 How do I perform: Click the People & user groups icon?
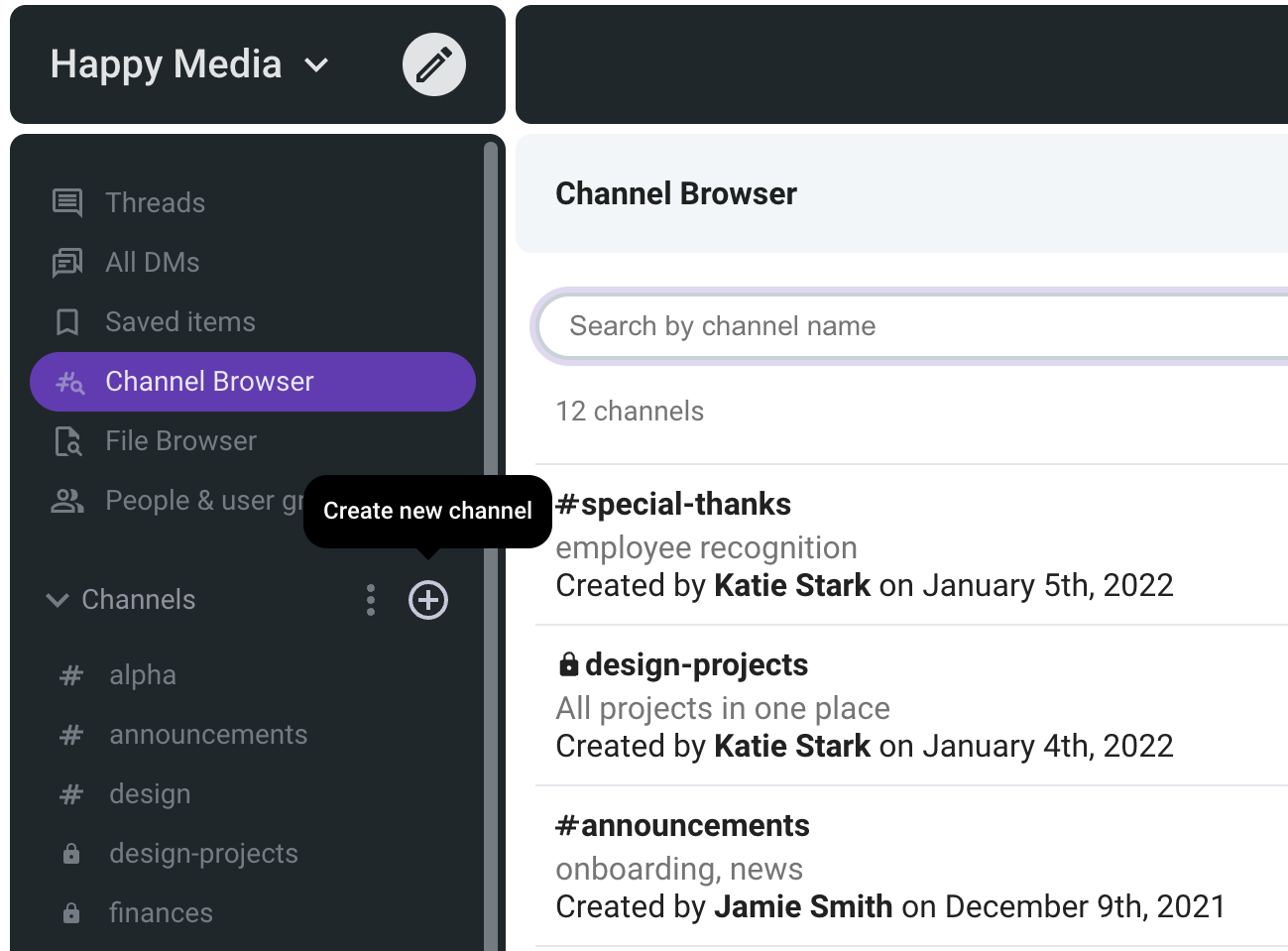67,501
